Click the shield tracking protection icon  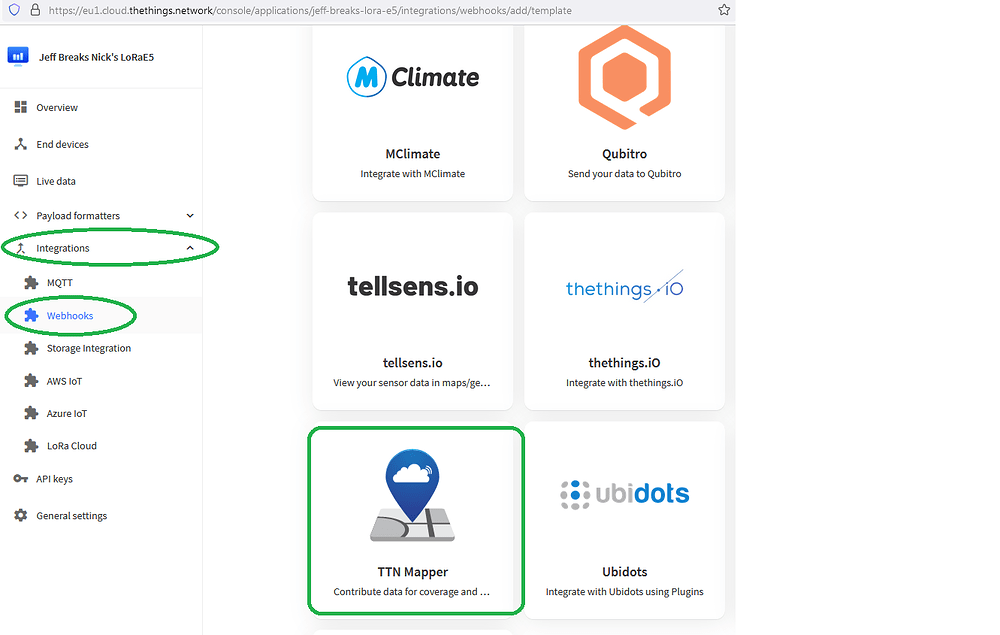coord(14,10)
